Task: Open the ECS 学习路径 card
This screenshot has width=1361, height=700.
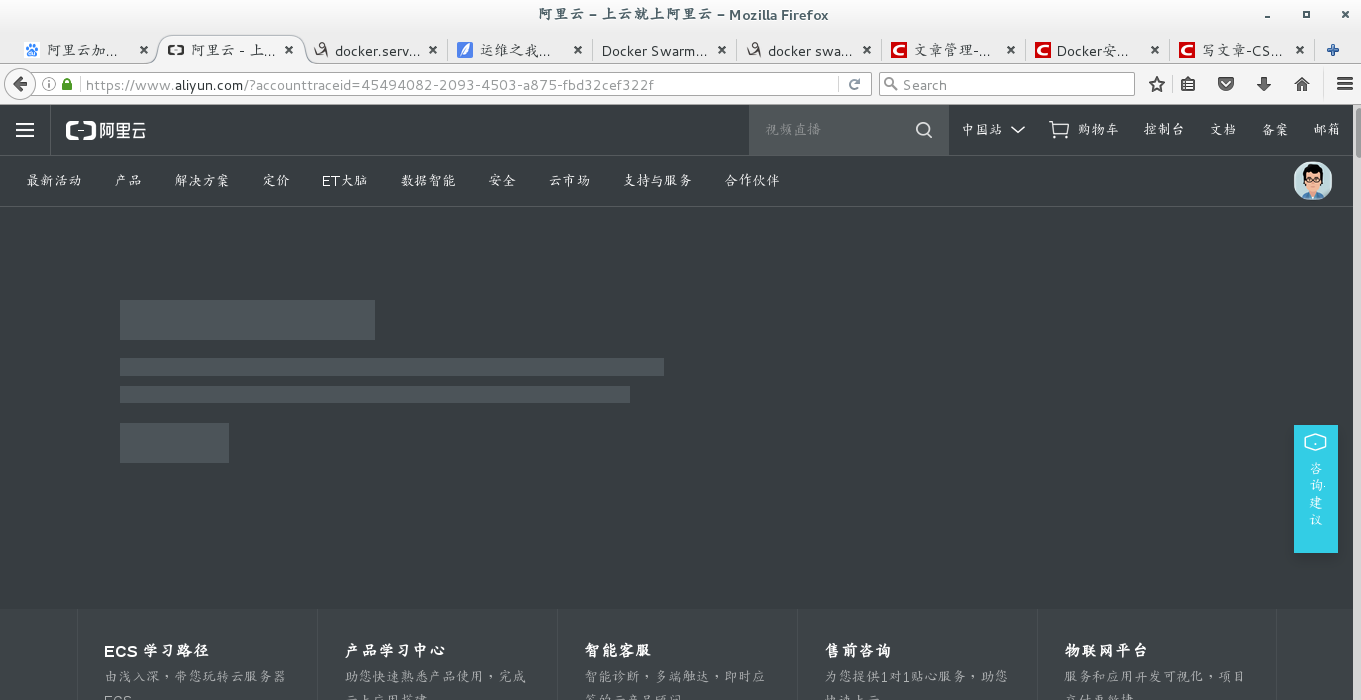Action: coord(197,655)
